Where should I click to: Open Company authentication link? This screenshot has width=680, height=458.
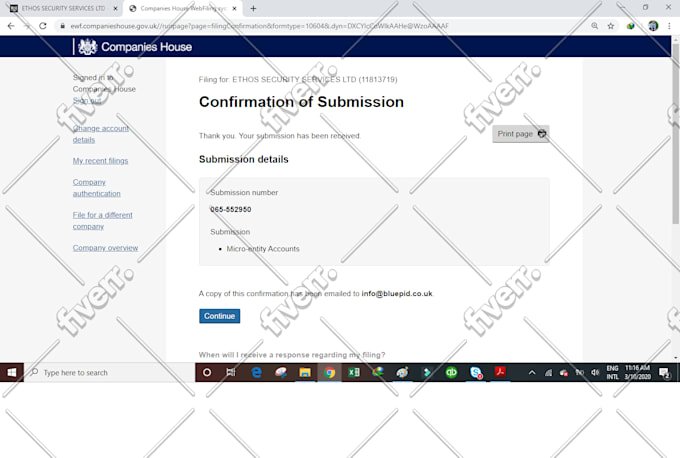tap(96, 188)
